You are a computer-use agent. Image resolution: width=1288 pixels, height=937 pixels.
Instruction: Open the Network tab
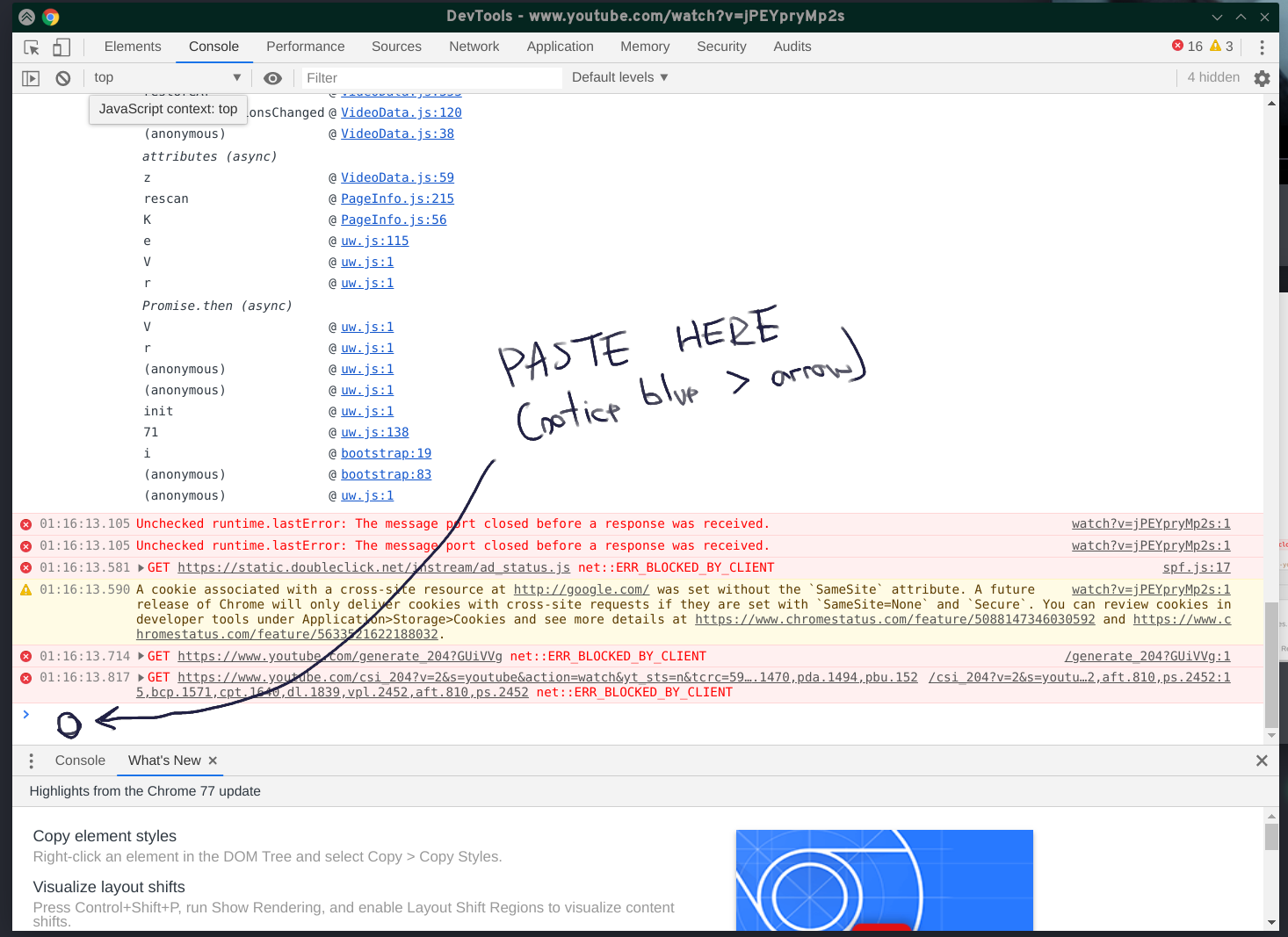tap(474, 47)
